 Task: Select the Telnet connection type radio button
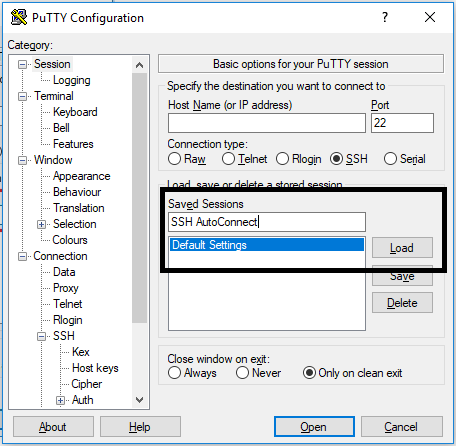click(228, 159)
